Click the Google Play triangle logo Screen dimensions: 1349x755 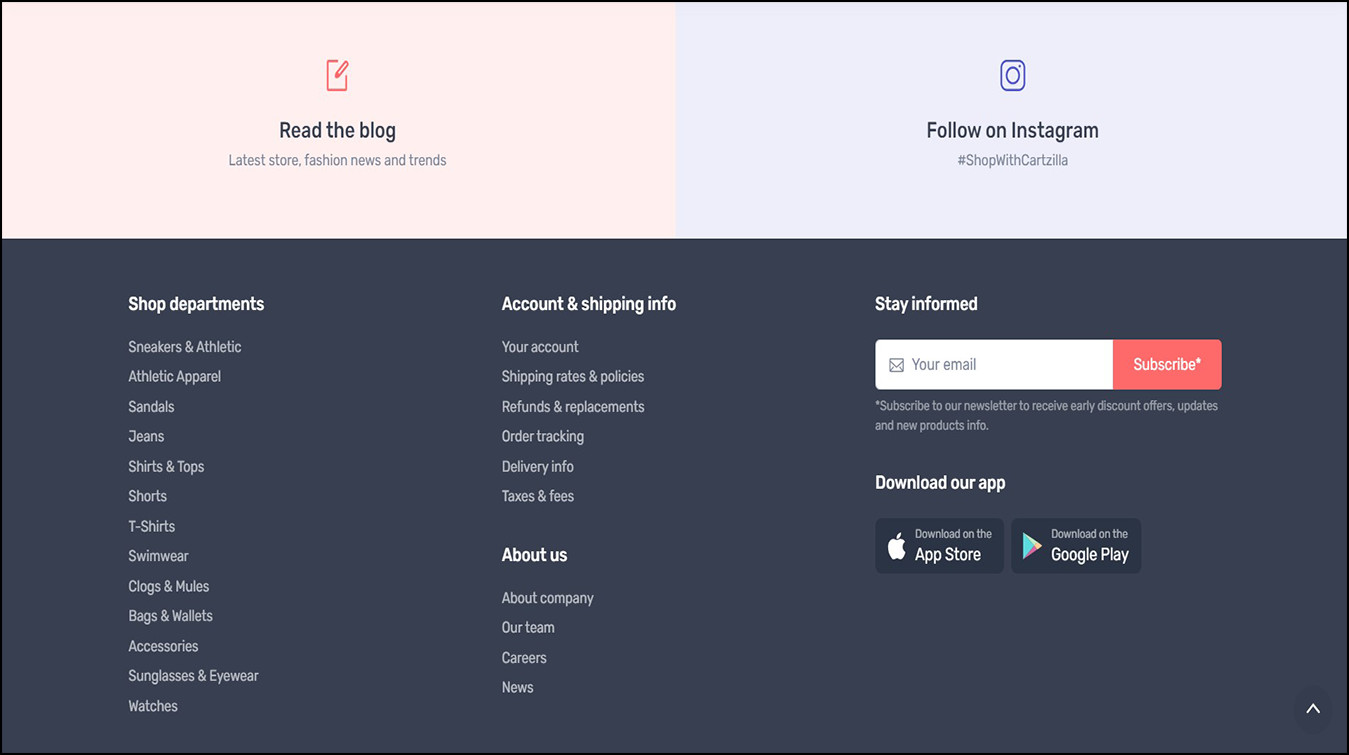click(1032, 546)
